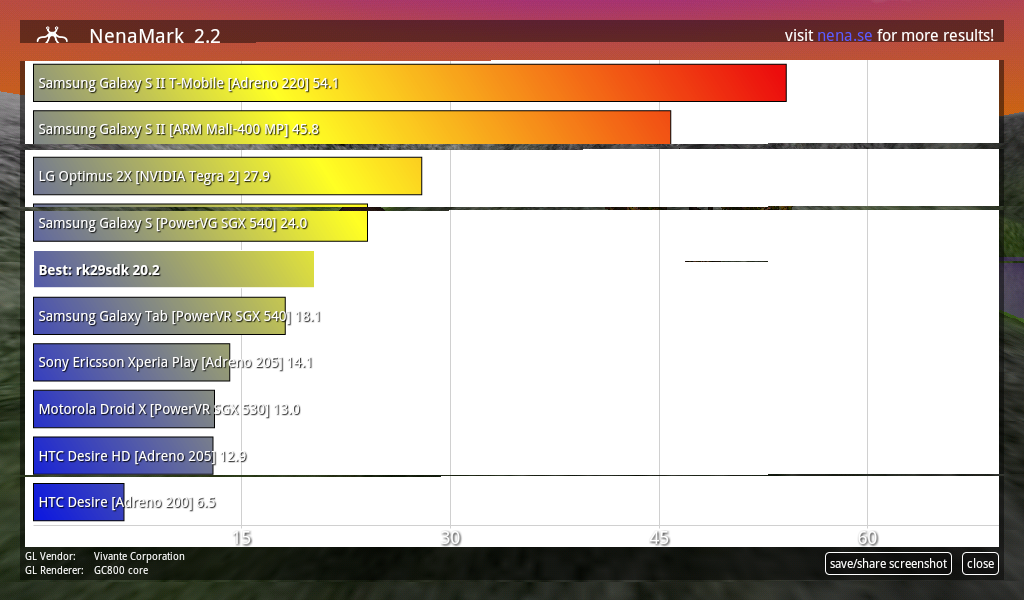
Task: Click the axis label 30
Action: [x=451, y=538]
